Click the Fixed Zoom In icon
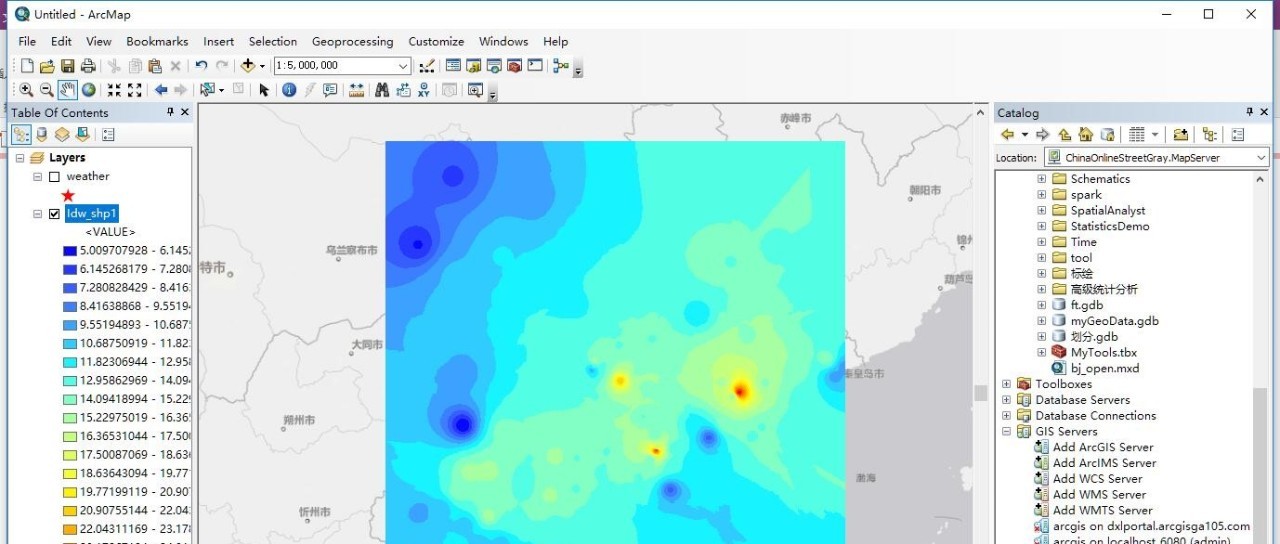The height and width of the screenshot is (544, 1280). coord(114,90)
